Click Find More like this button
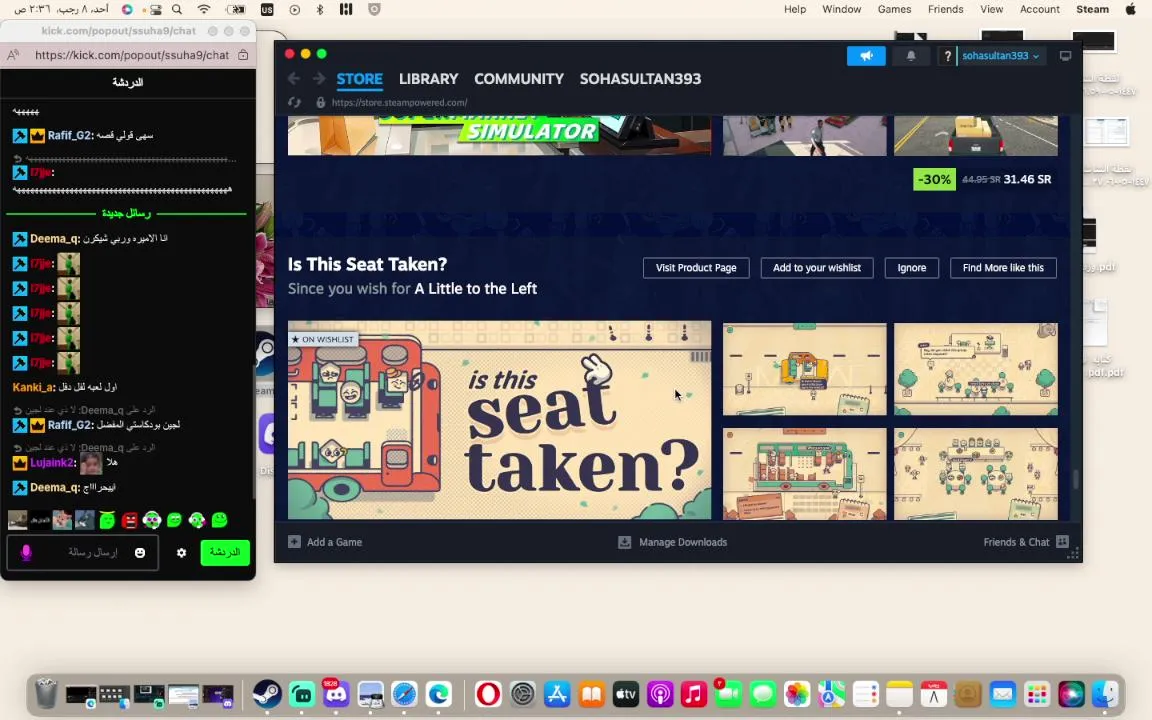Screen dimensions: 1152x720 (x=1003, y=268)
